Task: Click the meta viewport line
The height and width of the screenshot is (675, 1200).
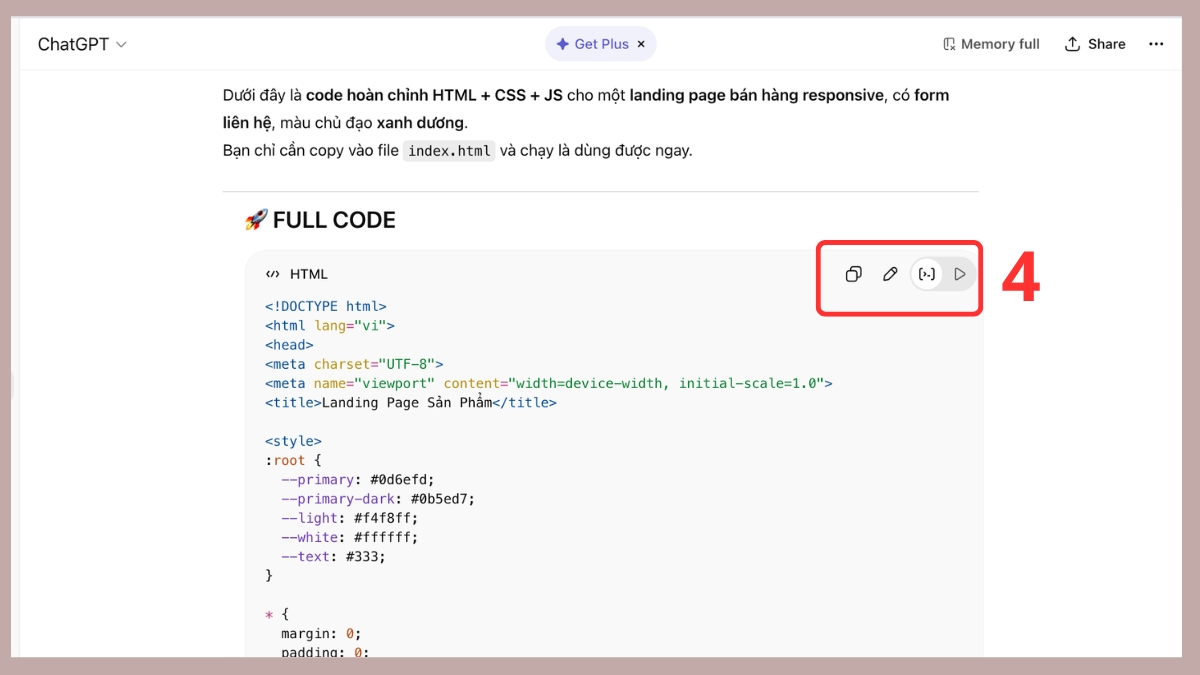Action: [549, 383]
